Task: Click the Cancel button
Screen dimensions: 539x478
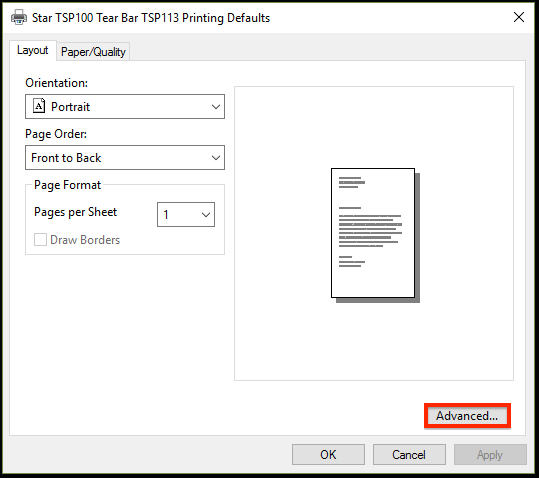Action: pyautogui.click(x=409, y=455)
